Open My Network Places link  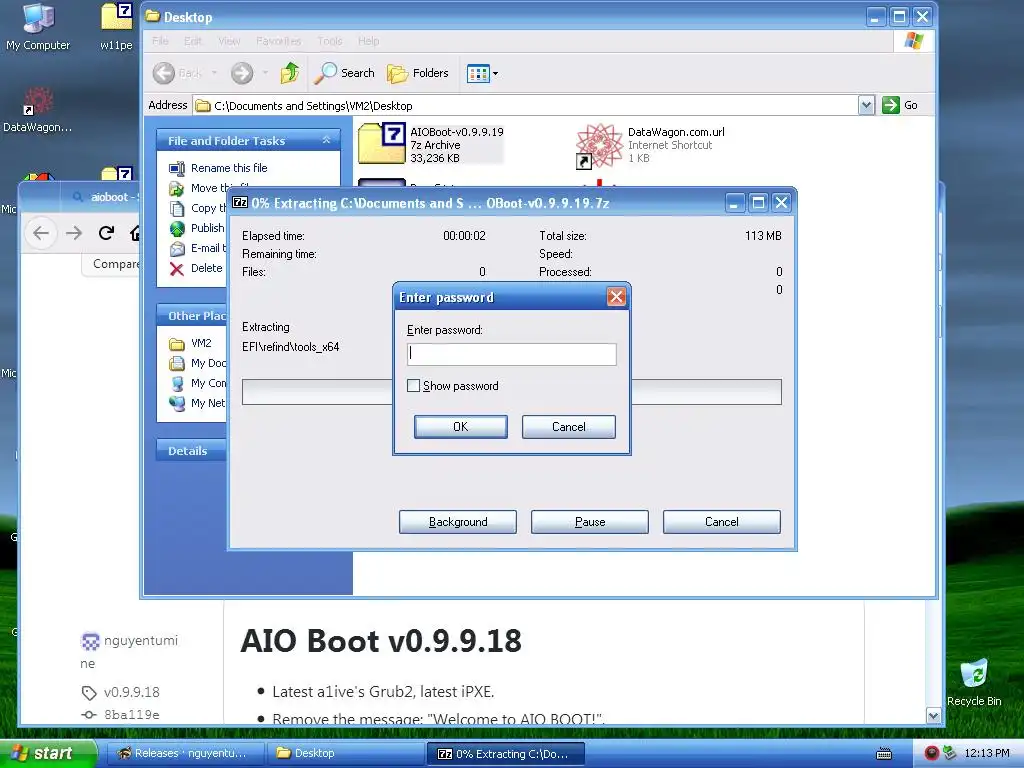[x=208, y=404]
